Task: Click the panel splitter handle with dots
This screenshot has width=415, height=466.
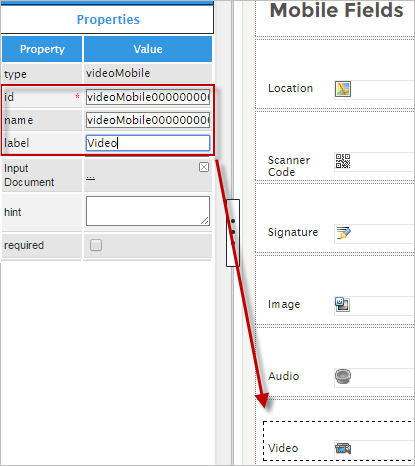Action: coord(233,233)
